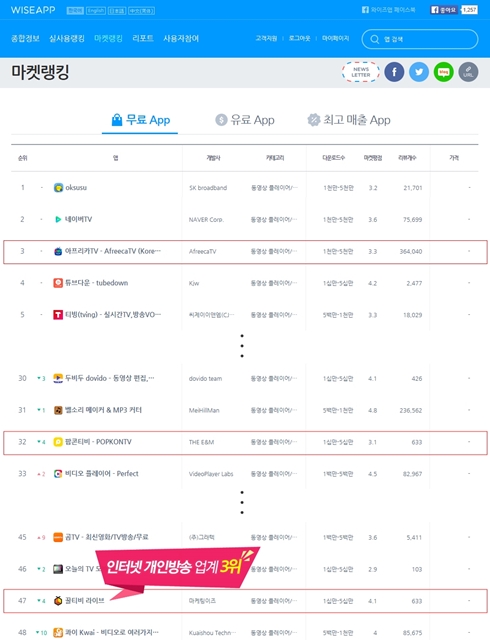Open the 아프리카TV - AfreecaTV app link
The width and height of the screenshot is (490, 640).
tap(113, 251)
